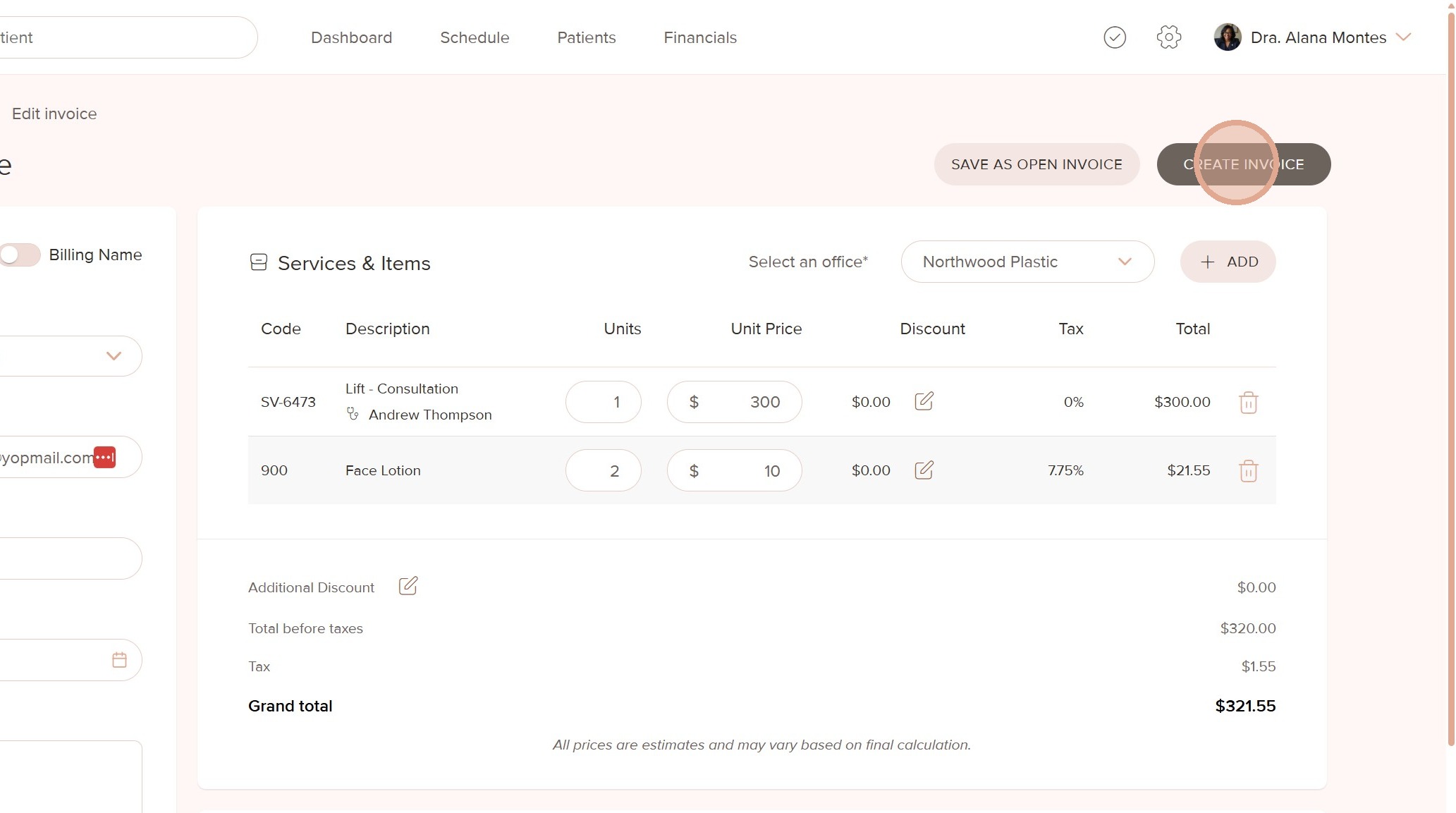Edit discount for Lift - Consultation

click(924, 401)
